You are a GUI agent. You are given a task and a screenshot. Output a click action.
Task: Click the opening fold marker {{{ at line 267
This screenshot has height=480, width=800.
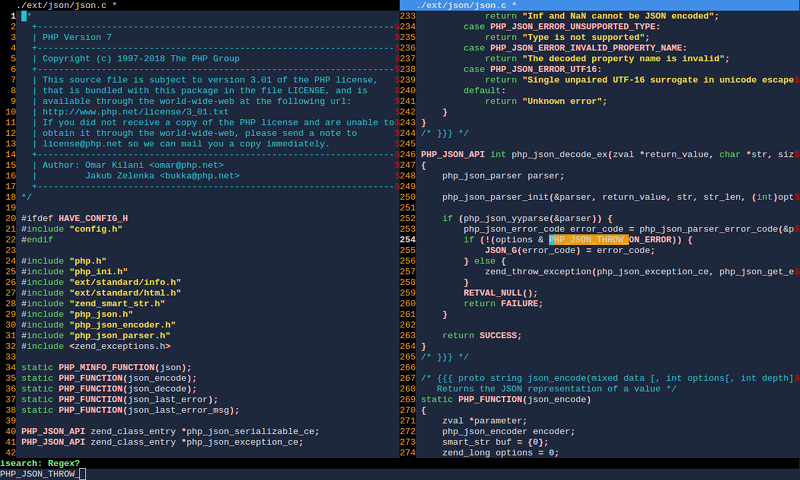click(444, 378)
